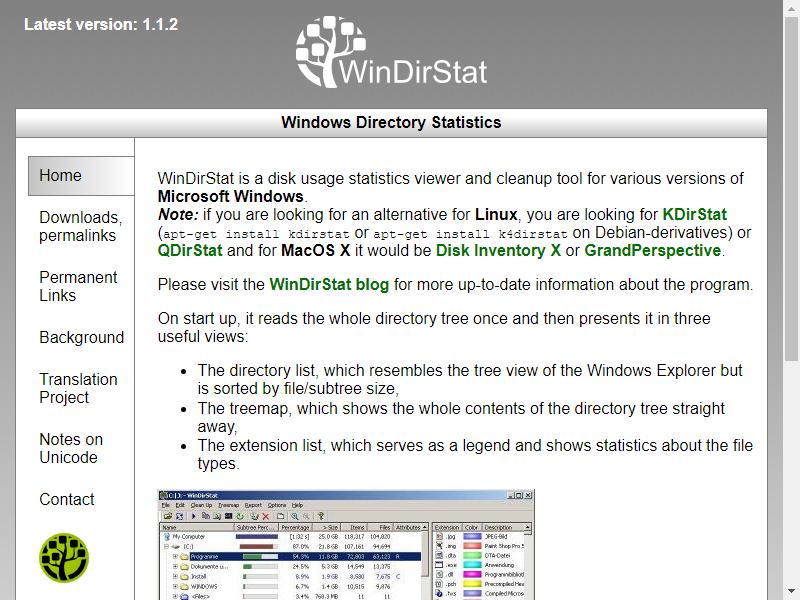Click 'Windows Directory Statistics' heading
This screenshot has width=800, height=600.
coord(391,122)
